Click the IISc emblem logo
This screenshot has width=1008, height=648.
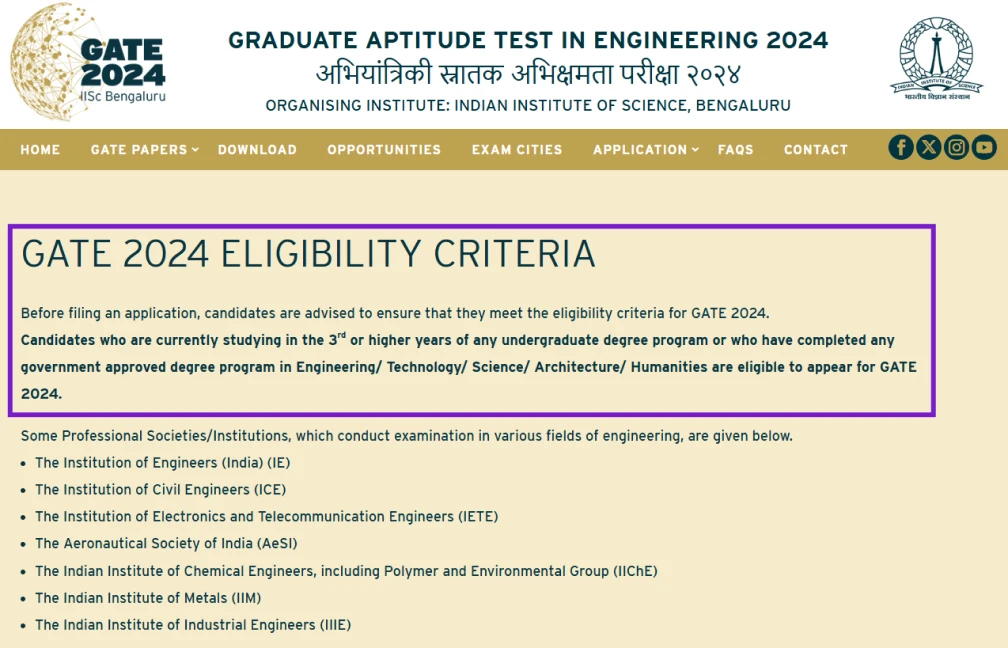pyautogui.click(x=936, y=58)
